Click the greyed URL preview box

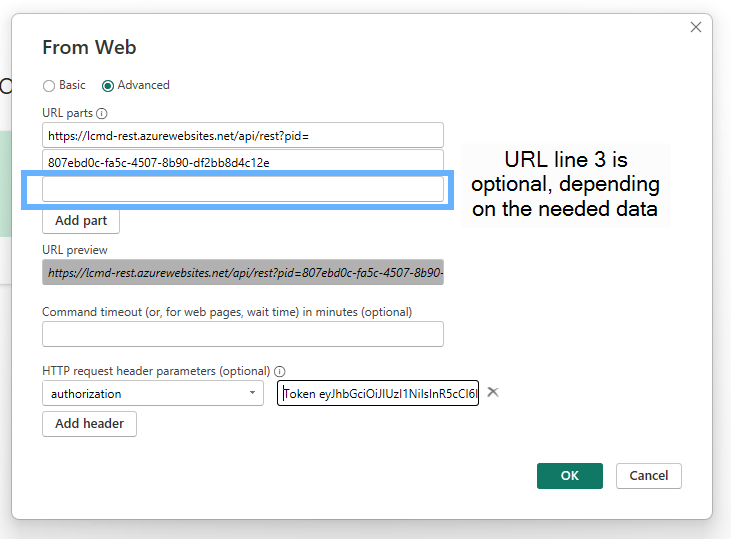[243, 272]
